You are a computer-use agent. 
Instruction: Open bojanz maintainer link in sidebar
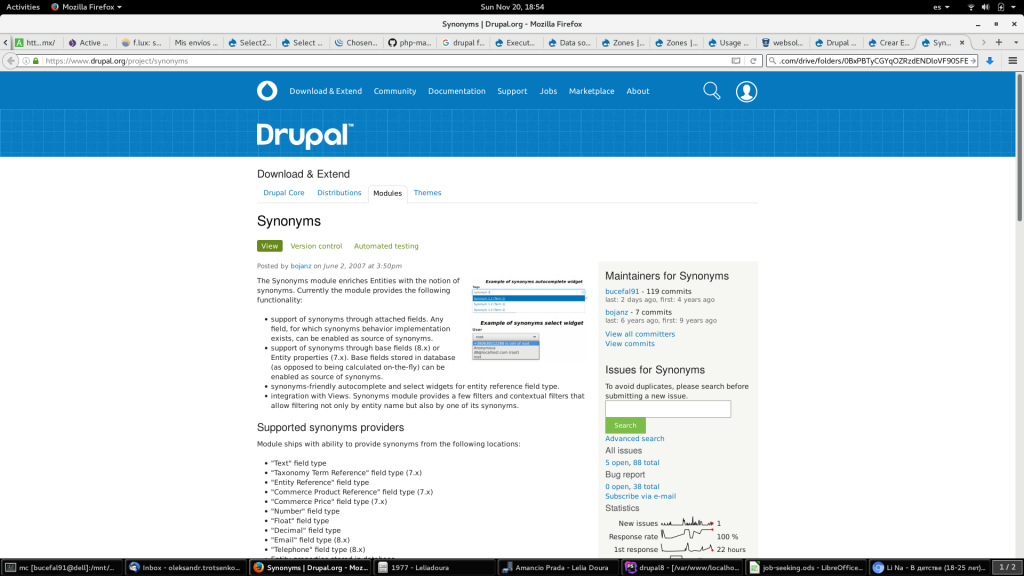pyautogui.click(x=616, y=312)
